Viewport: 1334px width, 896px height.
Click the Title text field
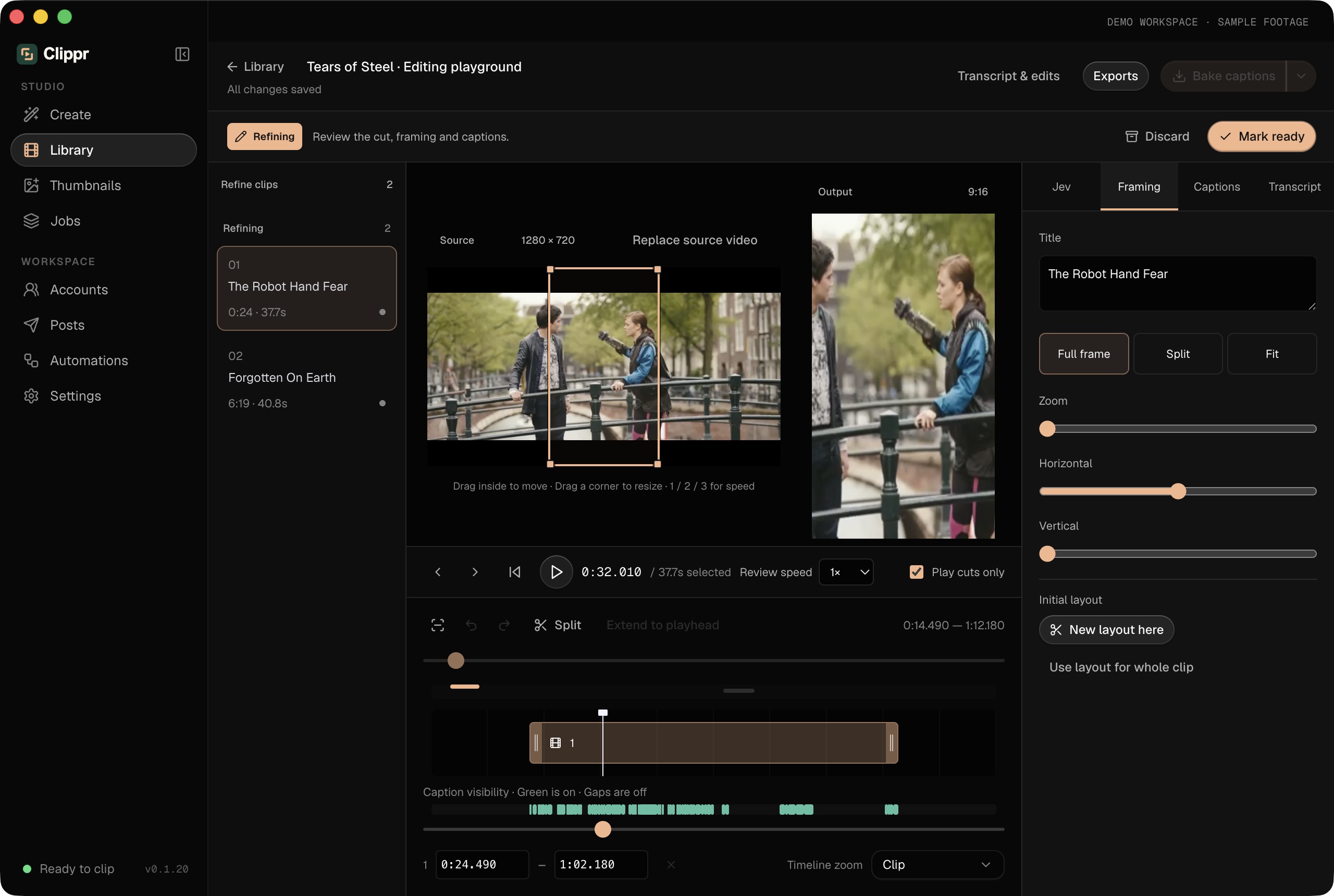click(x=1177, y=283)
